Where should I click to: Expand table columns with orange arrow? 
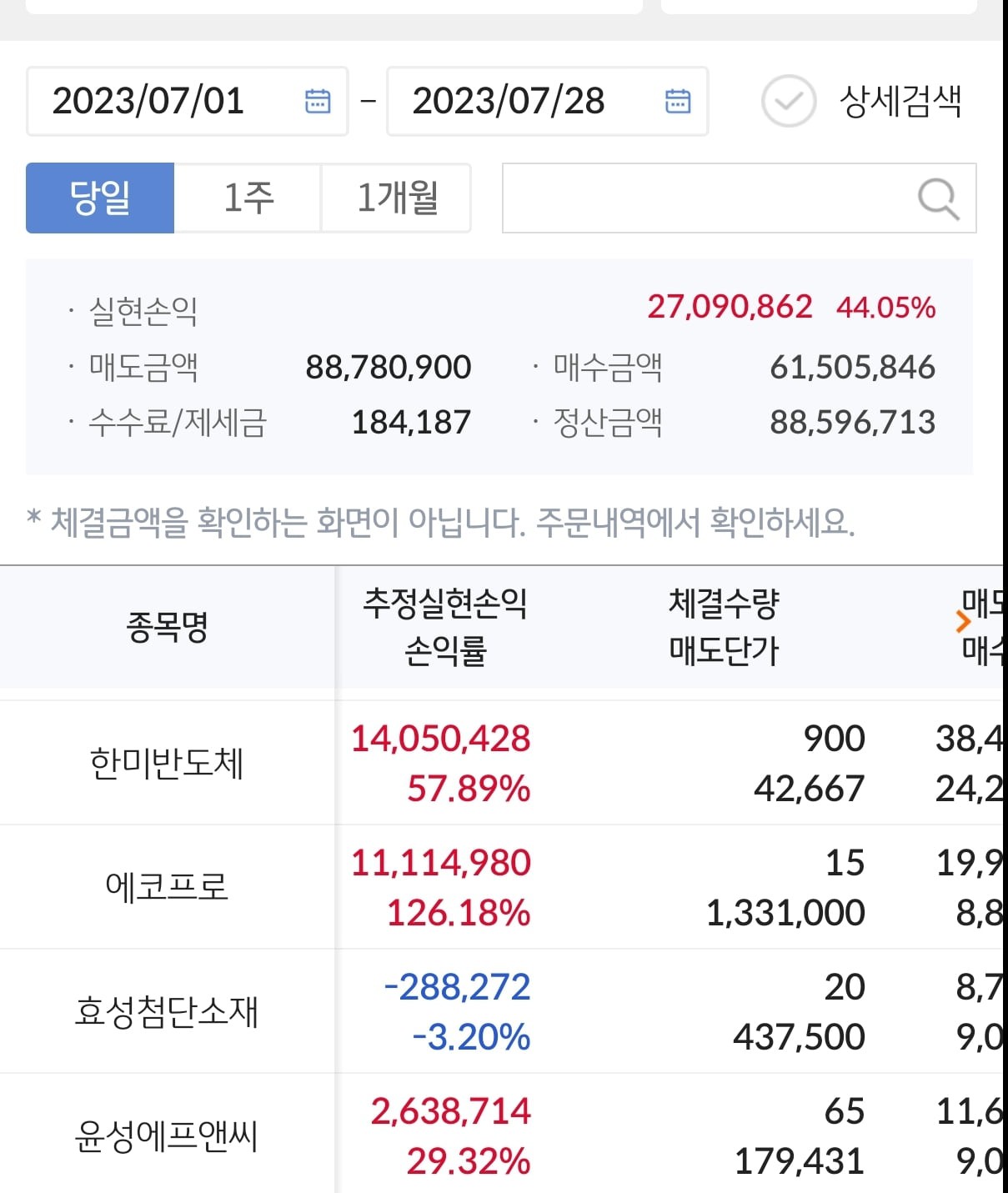[964, 622]
